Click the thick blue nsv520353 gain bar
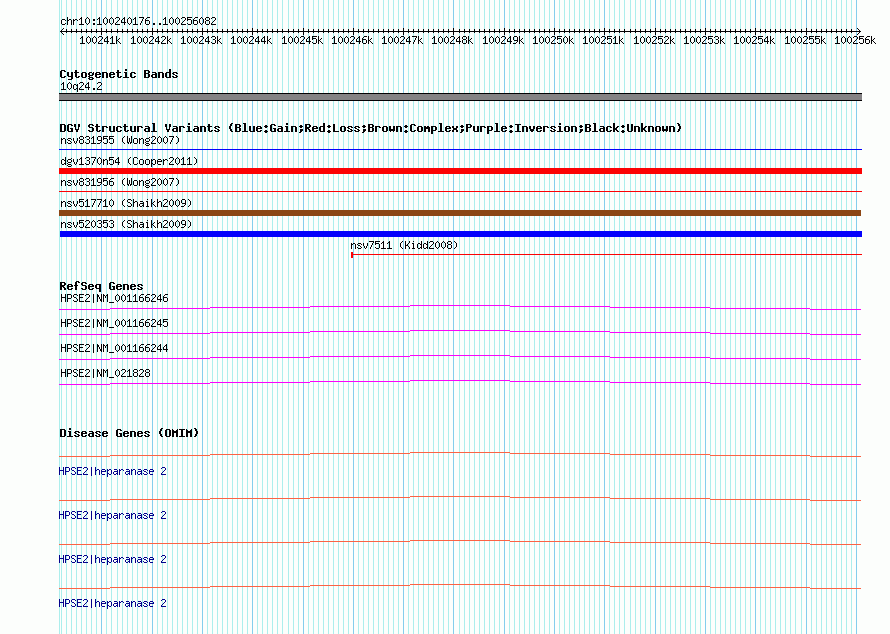 click(x=460, y=234)
